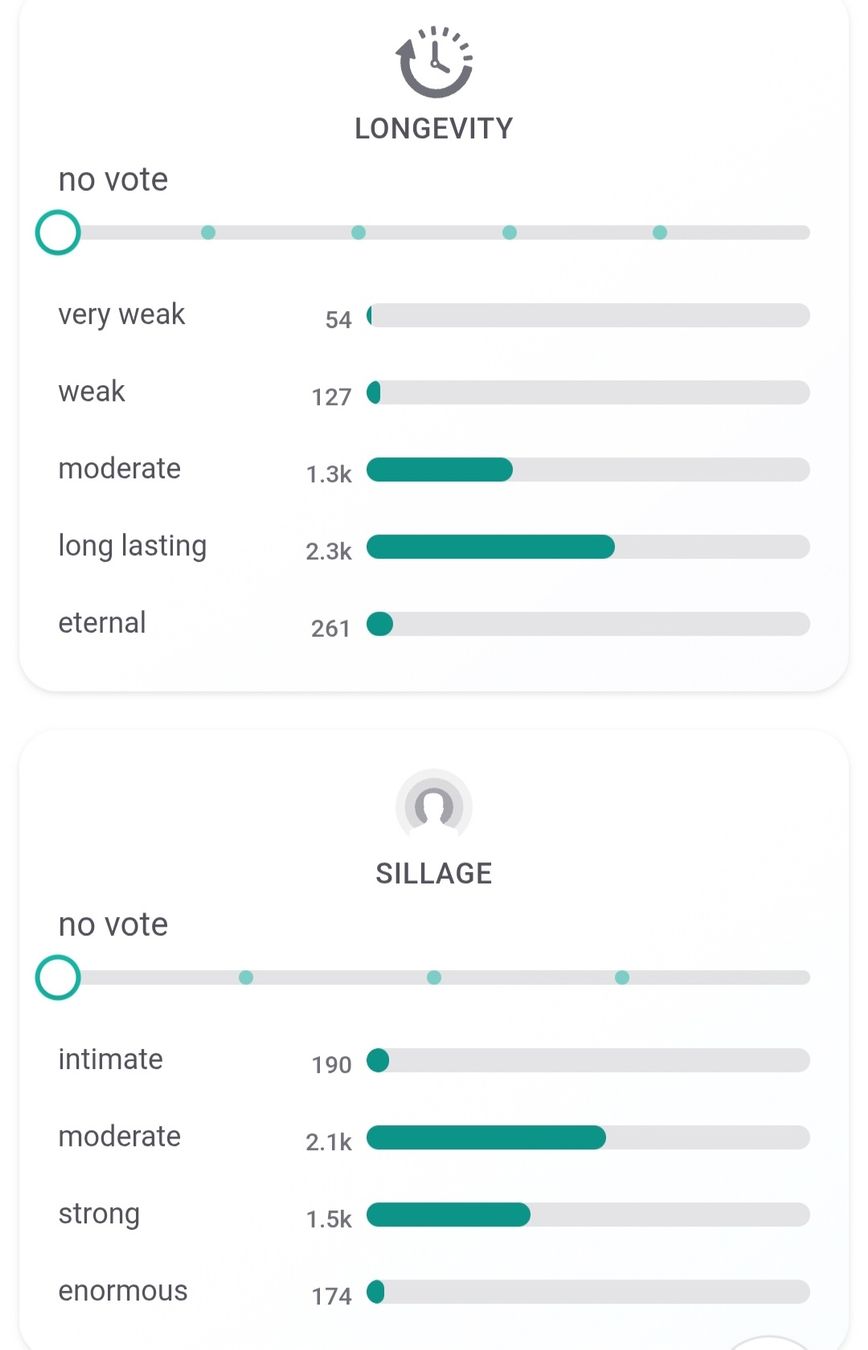The image size is (868, 1350).
Task: Select the 'intimate' sillage label
Action: click(110, 1059)
